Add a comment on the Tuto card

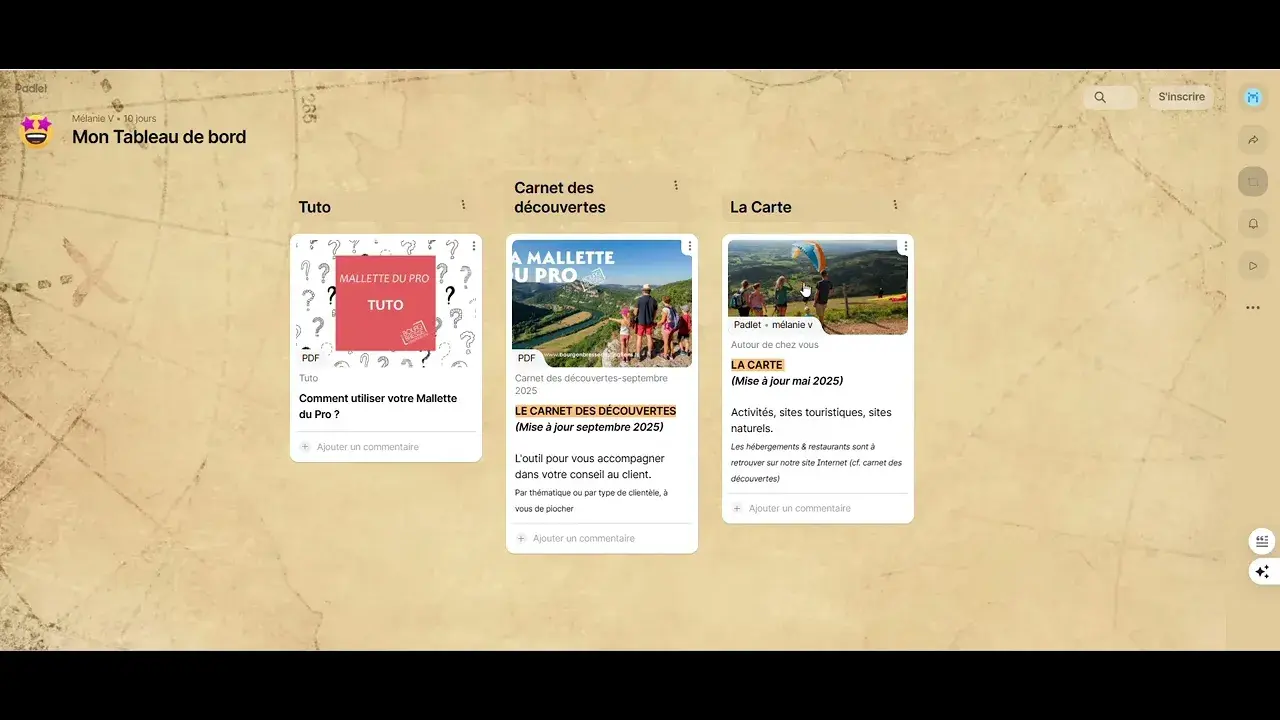367,447
